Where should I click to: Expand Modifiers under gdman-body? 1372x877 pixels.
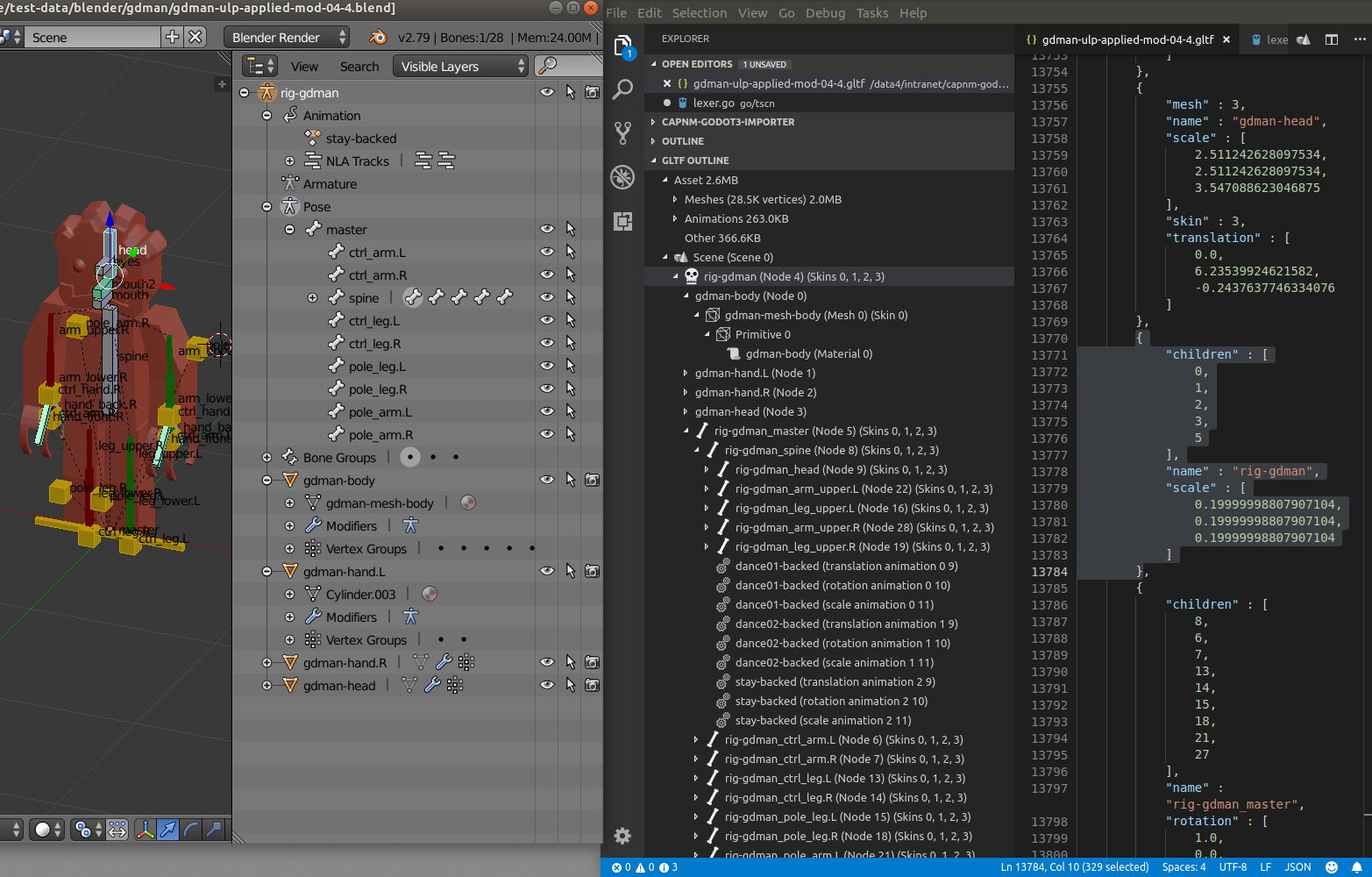[x=289, y=525]
